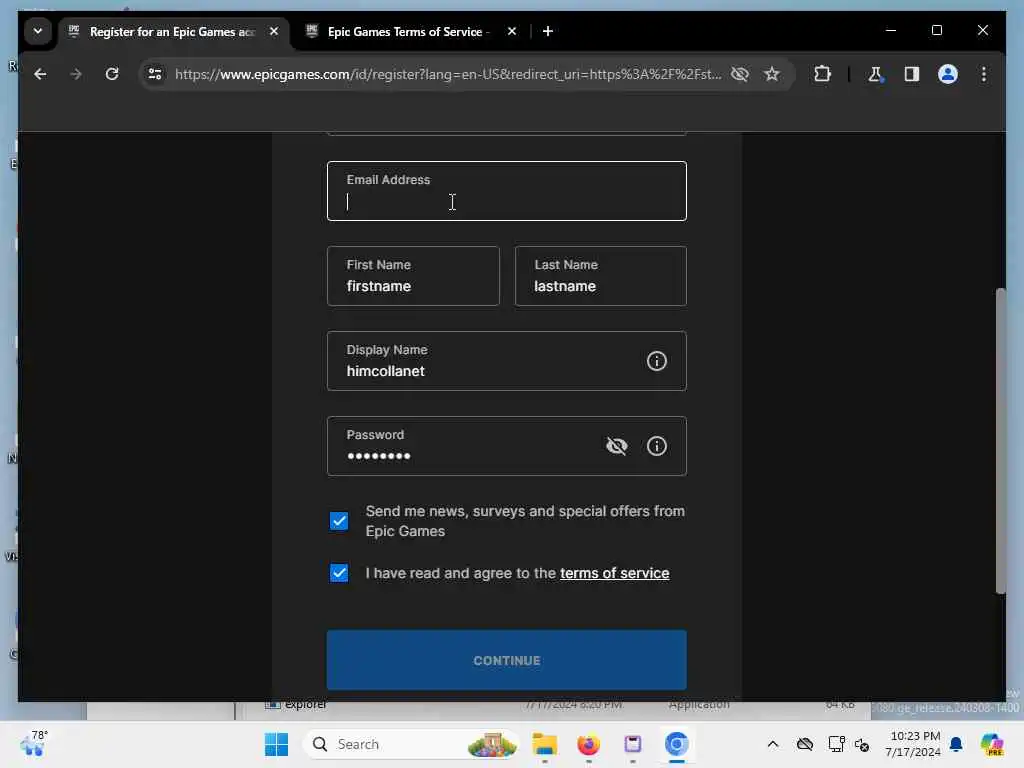Open the weather widget on taskbar

[34, 744]
